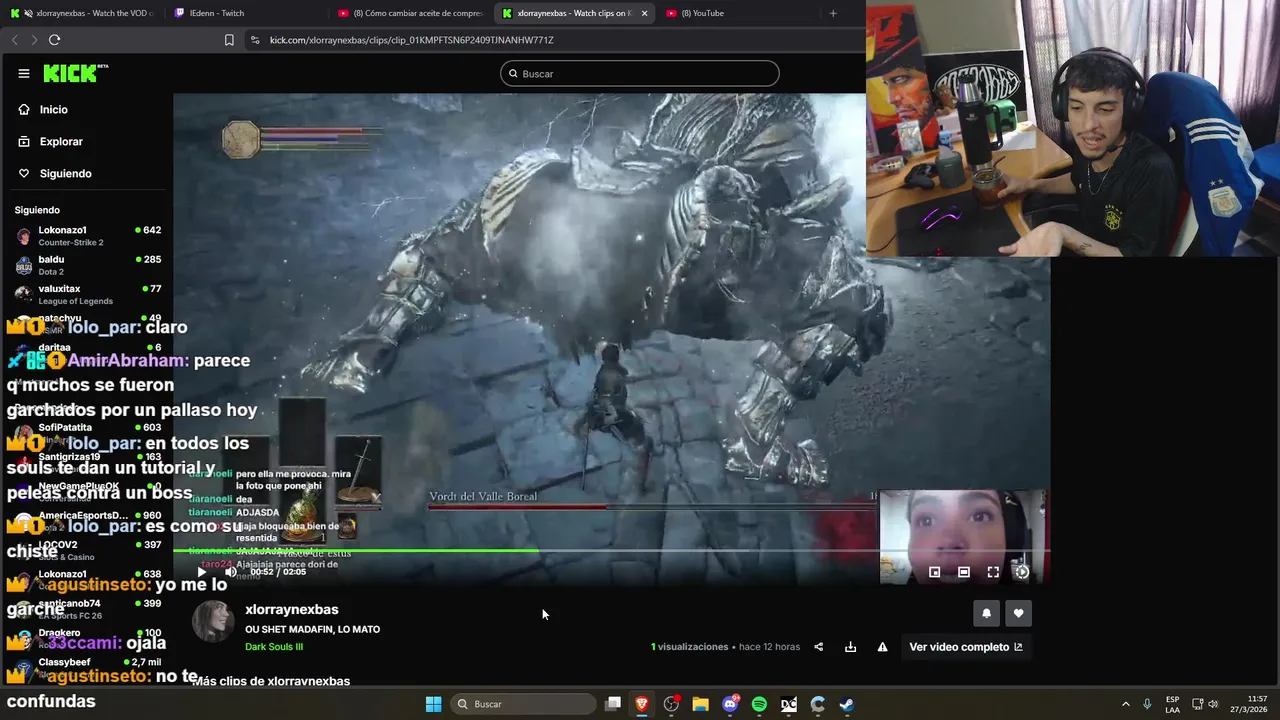
Task: Click the Windows taskbar search box
Action: (522, 704)
